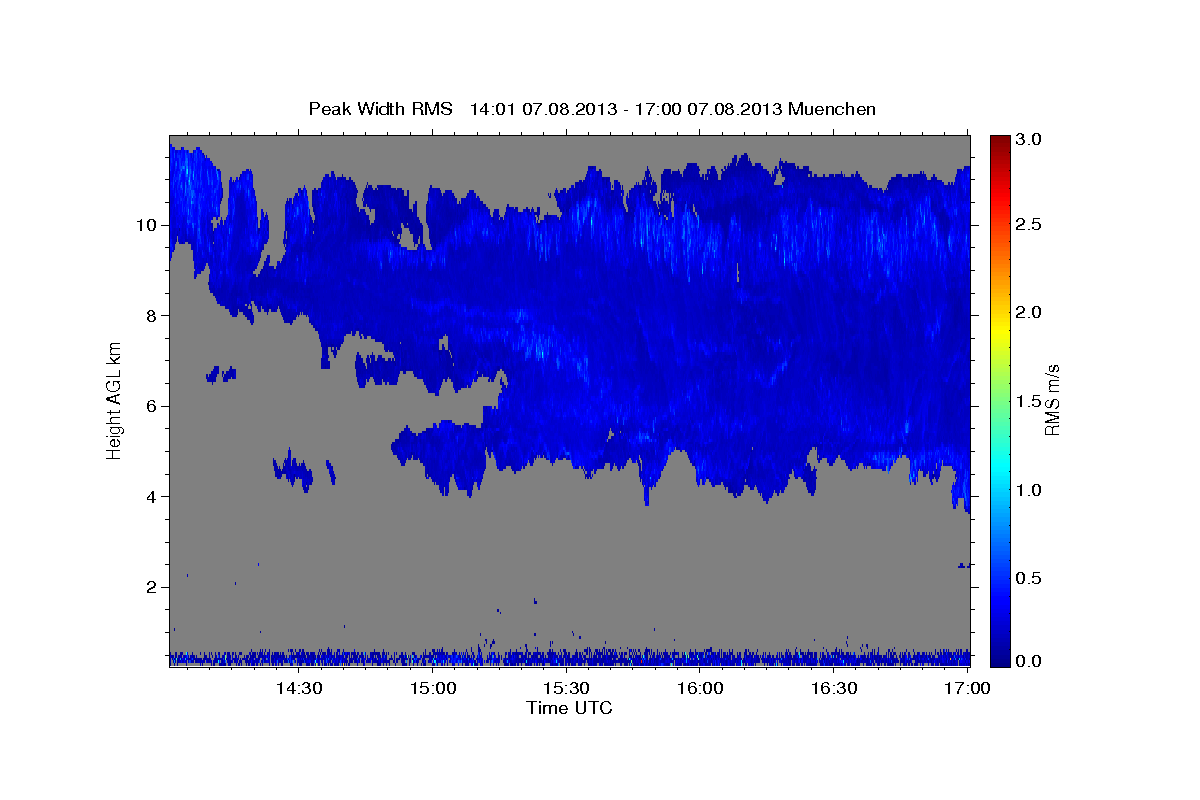
Task: Click height axis label '10'
Action: click(147, 225)
